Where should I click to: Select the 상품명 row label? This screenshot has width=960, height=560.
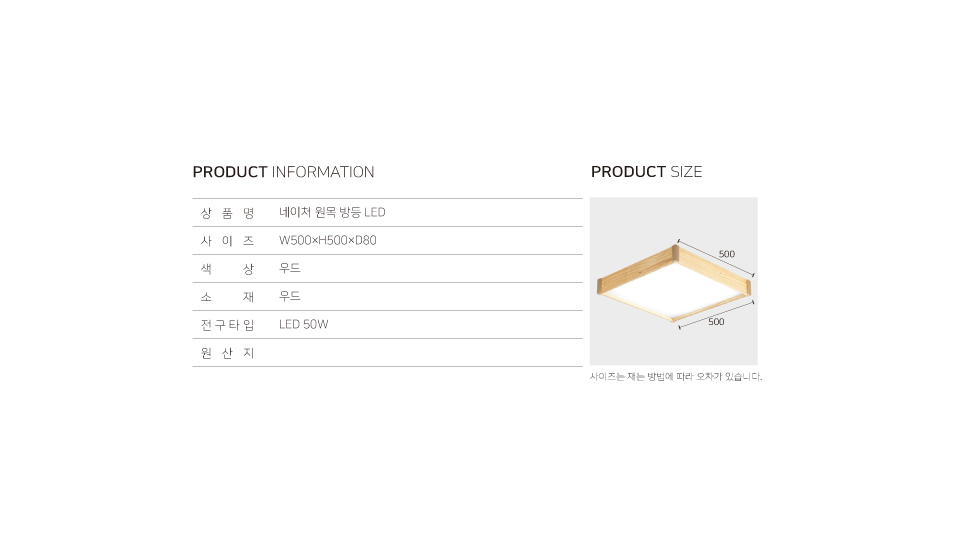point(228,213)
